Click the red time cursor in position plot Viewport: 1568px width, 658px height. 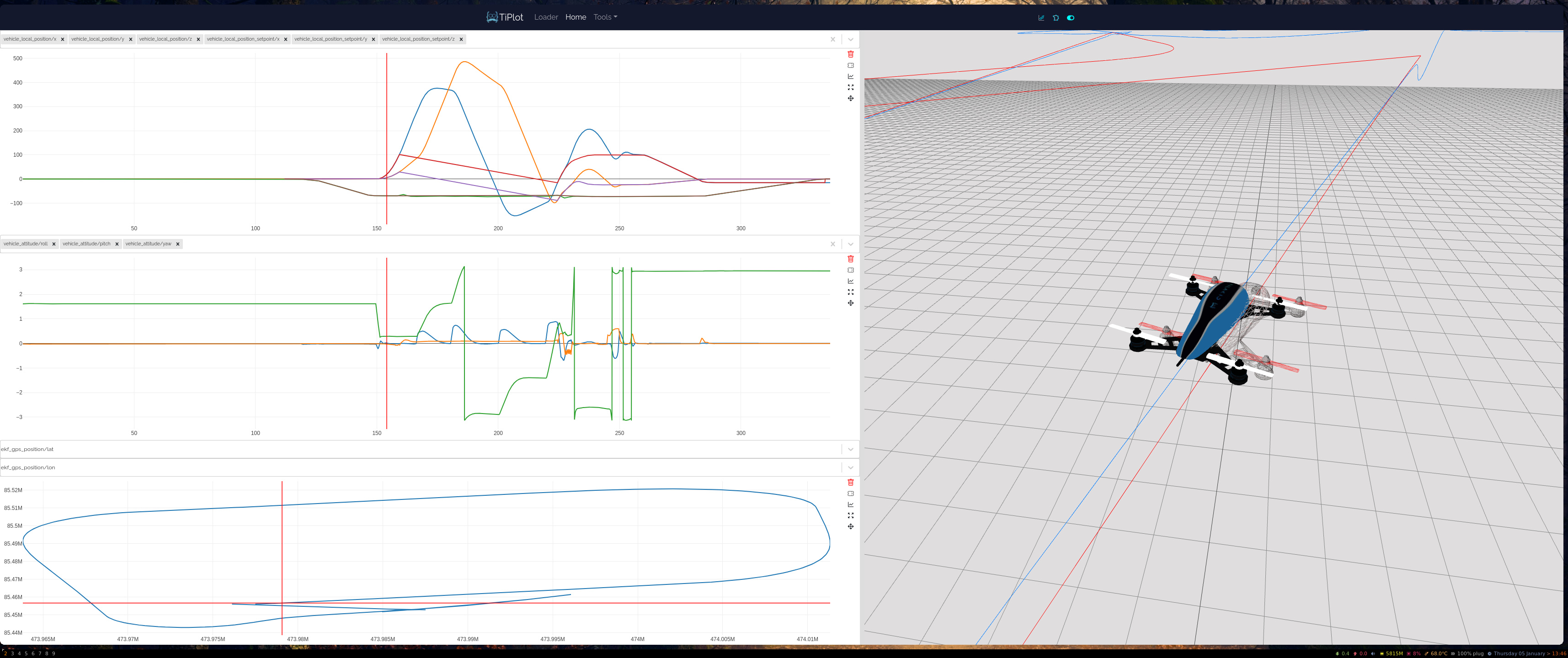pos(387,122)
